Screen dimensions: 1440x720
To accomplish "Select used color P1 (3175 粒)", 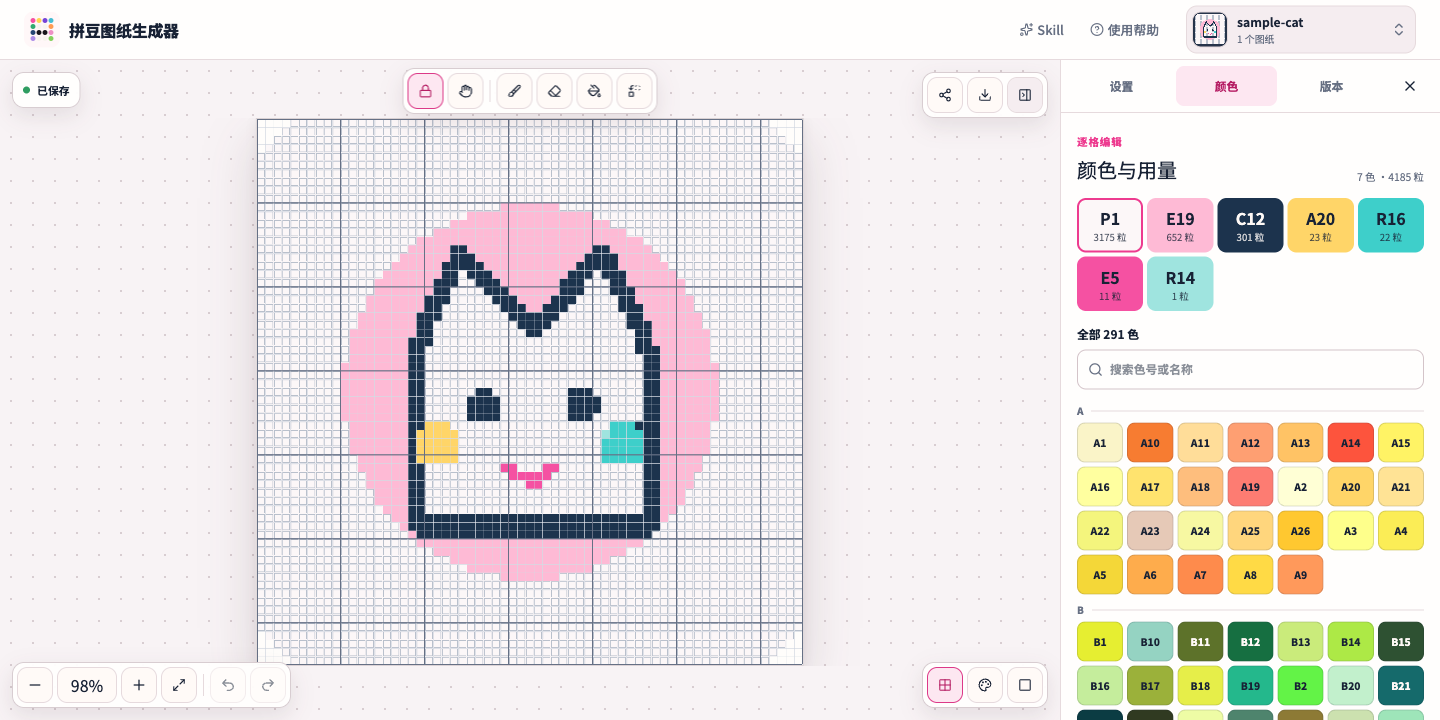I will [x=1110, y=225].
